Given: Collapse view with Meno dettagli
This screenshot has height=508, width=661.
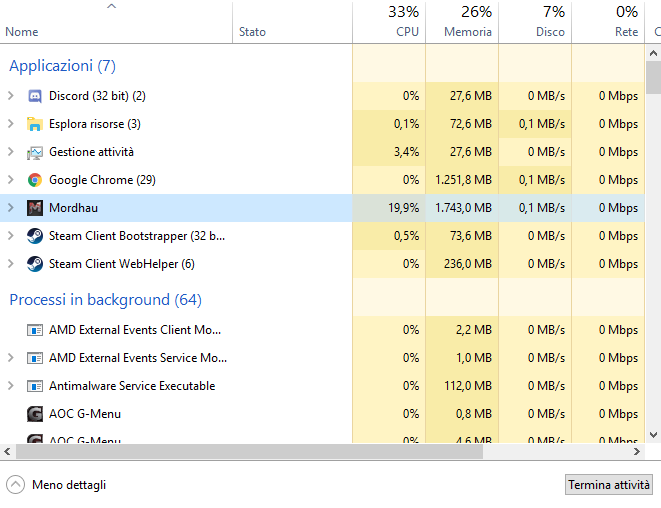Looking at the screenshot, I should coord(57,485).
